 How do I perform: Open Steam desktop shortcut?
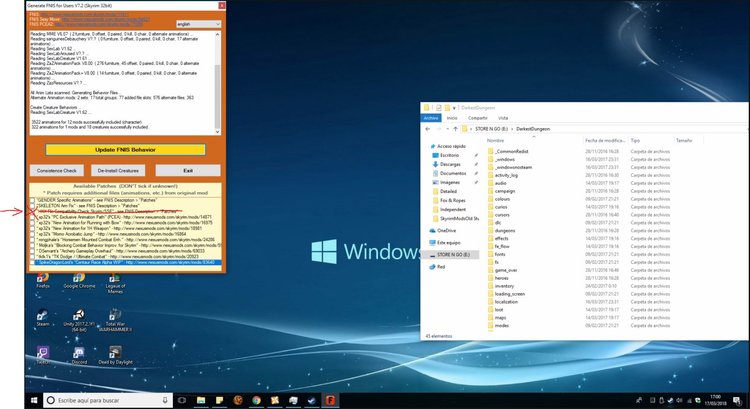pos(43,318)
